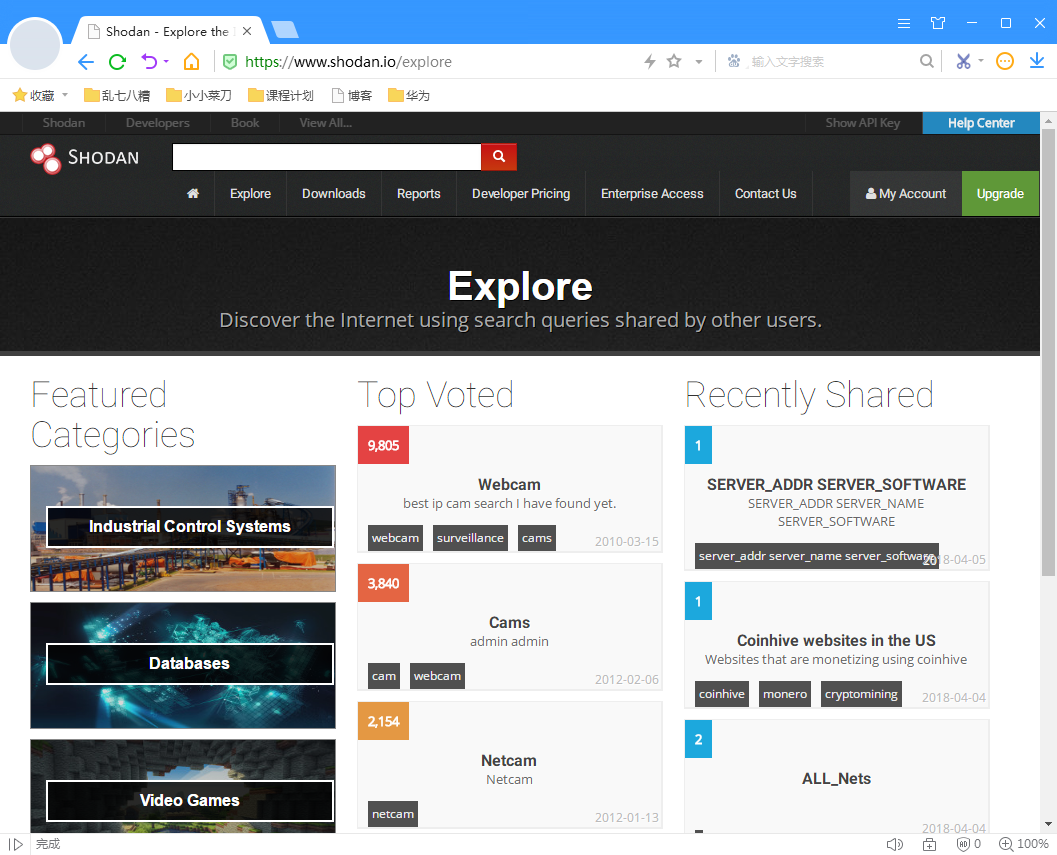Click the orange chat bubble icon

point(1004,61)
